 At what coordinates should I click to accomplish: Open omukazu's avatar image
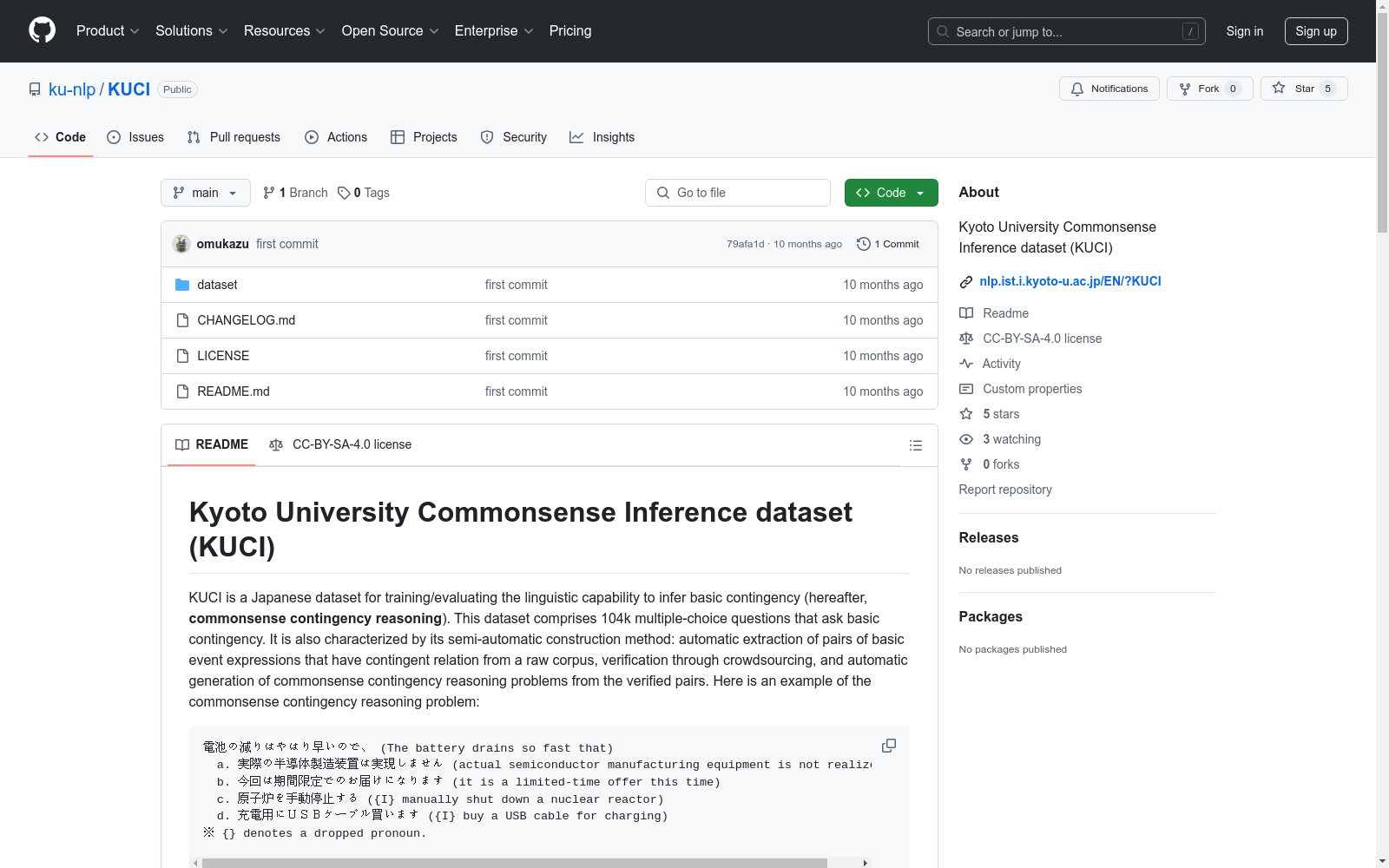[x=181, y=244]
